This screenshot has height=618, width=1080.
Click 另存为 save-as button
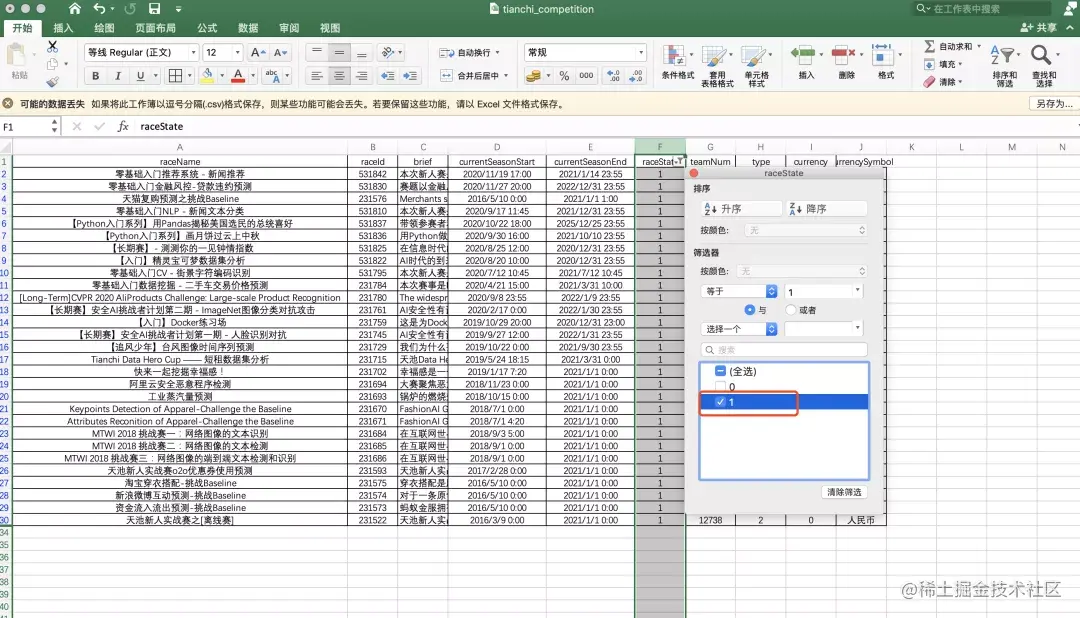point(1053,103)
